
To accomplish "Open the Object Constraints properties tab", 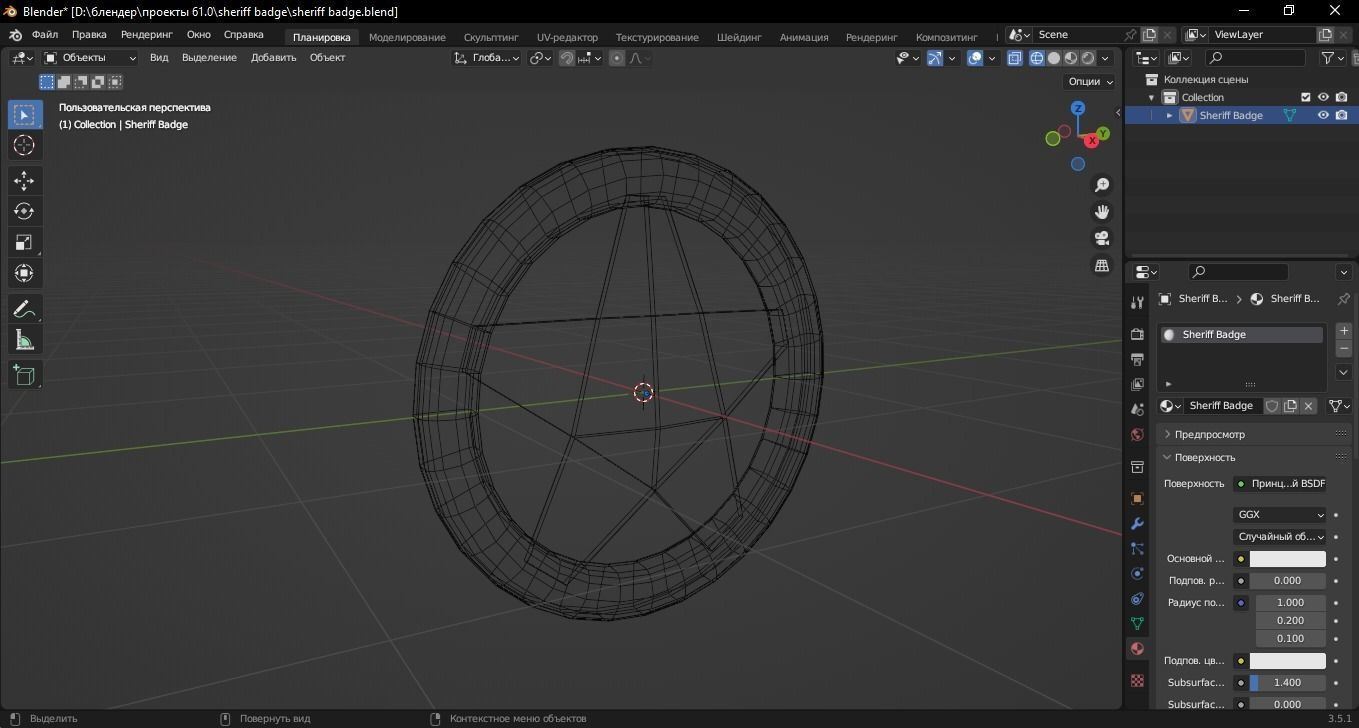I will (x=1137, y=599).
